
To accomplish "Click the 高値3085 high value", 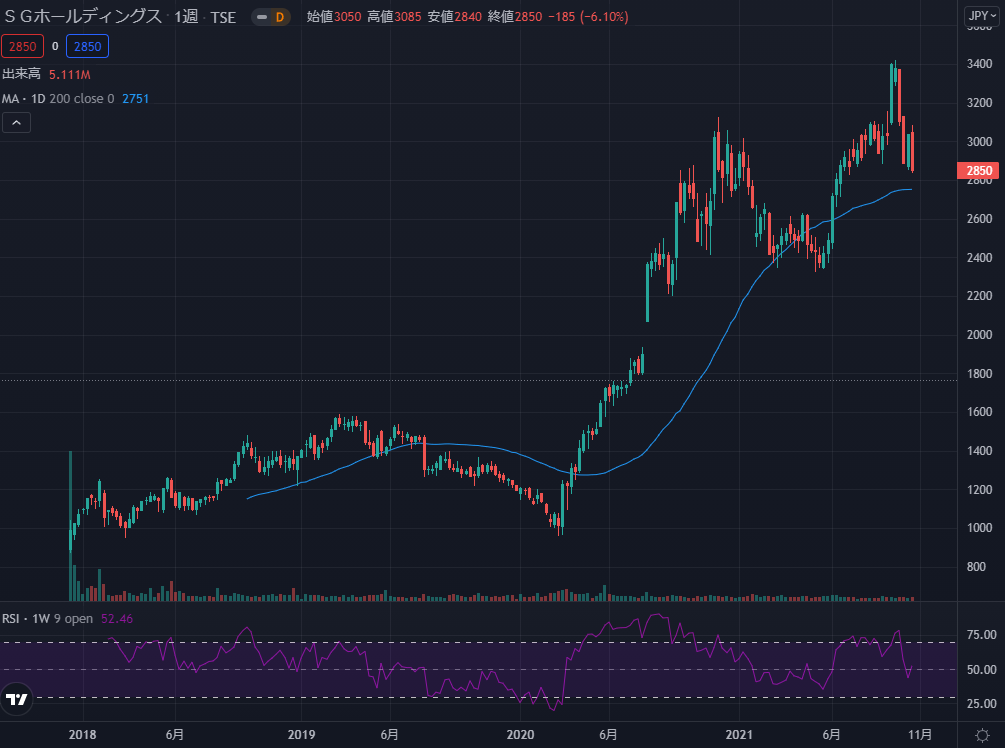I will coord(394,17).
